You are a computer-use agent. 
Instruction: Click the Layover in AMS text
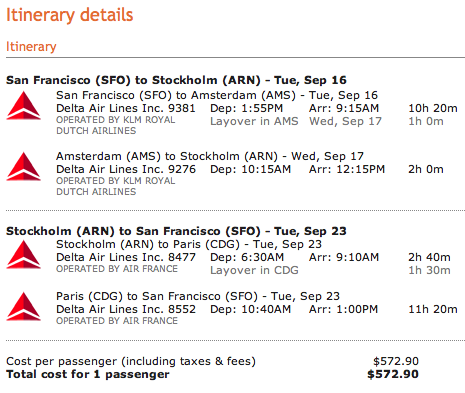coord(254,121)
